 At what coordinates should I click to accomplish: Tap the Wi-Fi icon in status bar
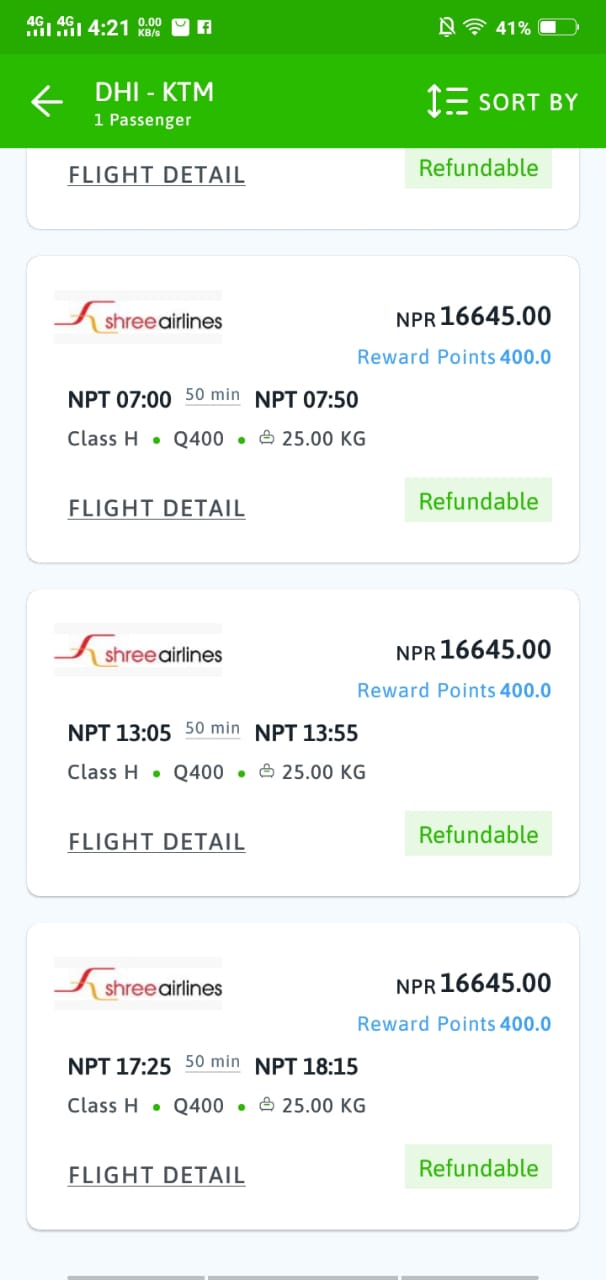(x=474, y=27)
